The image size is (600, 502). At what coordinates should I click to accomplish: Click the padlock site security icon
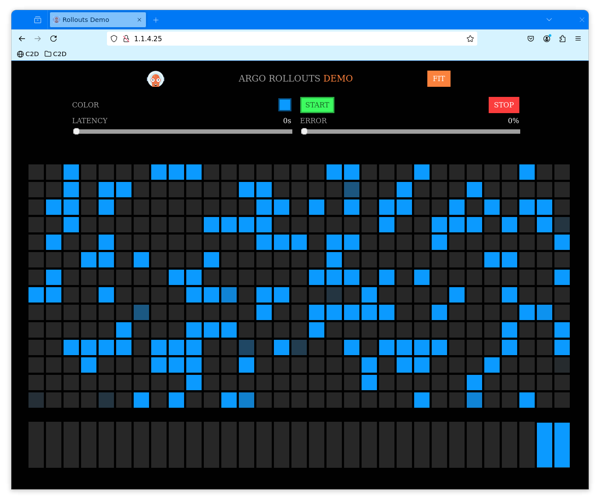(x=125, y=38)
